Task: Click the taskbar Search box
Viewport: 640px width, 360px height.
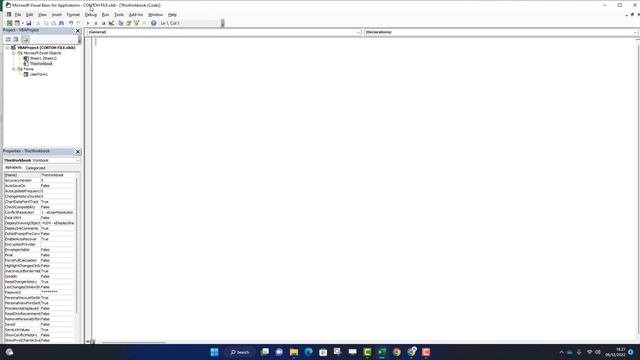Action: 240,352
